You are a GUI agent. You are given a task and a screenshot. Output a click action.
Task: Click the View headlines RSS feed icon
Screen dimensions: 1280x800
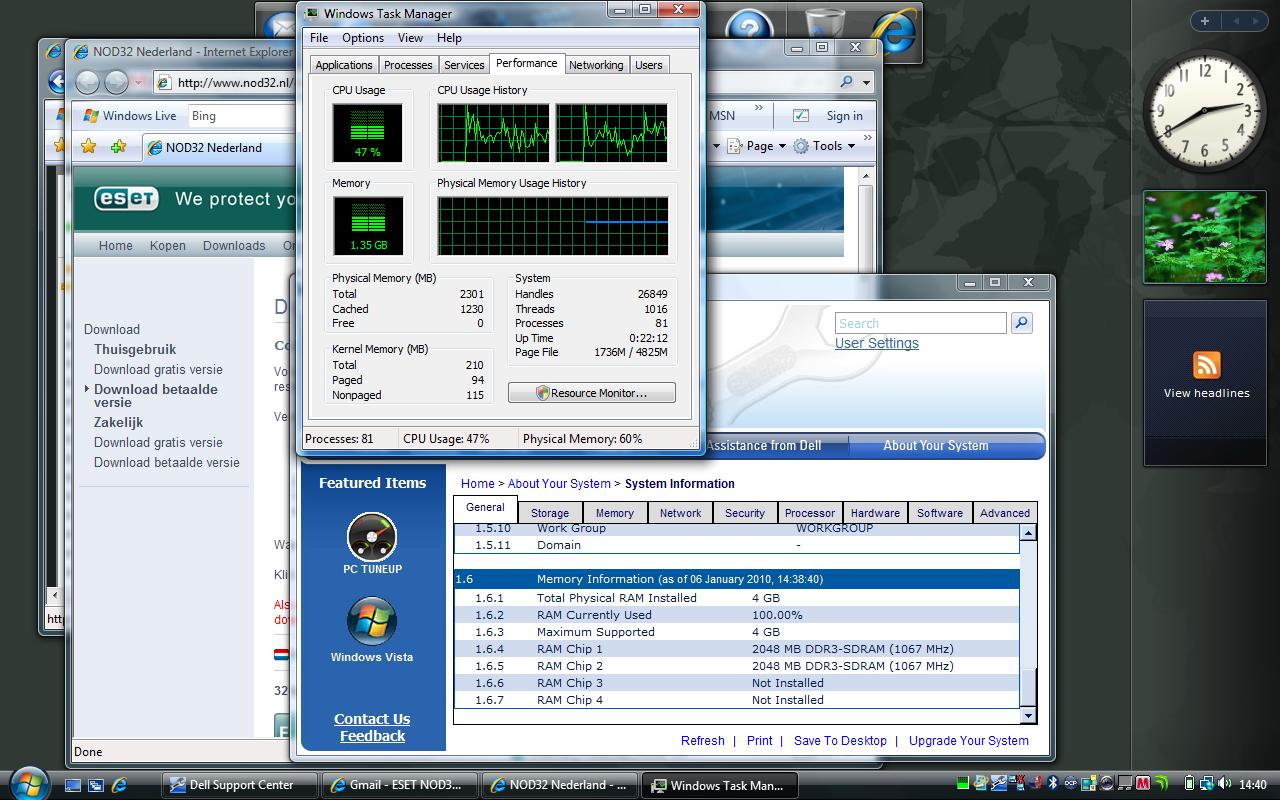1206,364
